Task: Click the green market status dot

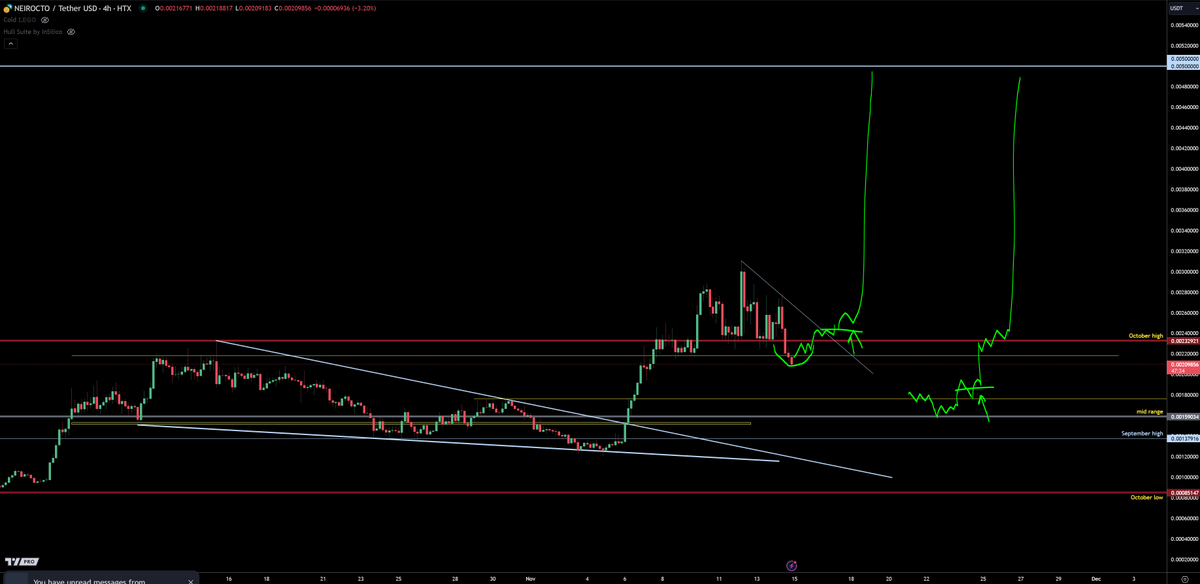Action: tap(145, 8)
